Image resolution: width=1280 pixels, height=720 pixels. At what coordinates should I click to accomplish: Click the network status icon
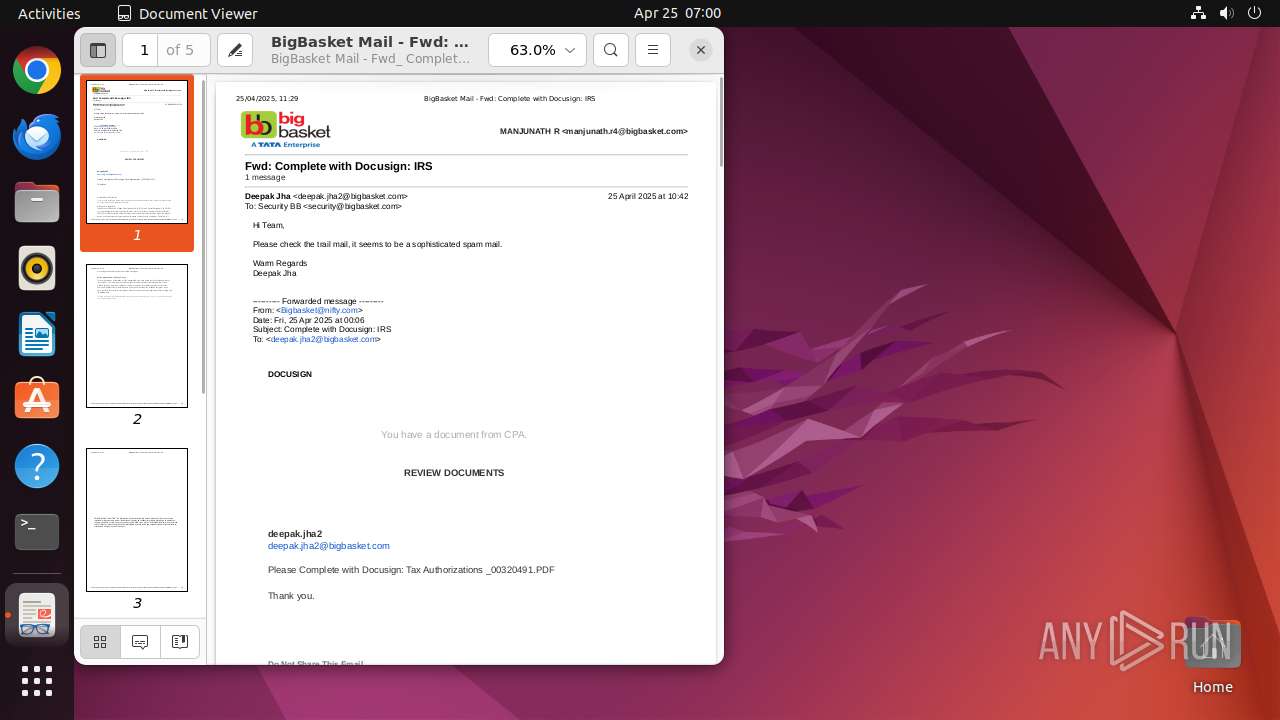point(1199,13)
